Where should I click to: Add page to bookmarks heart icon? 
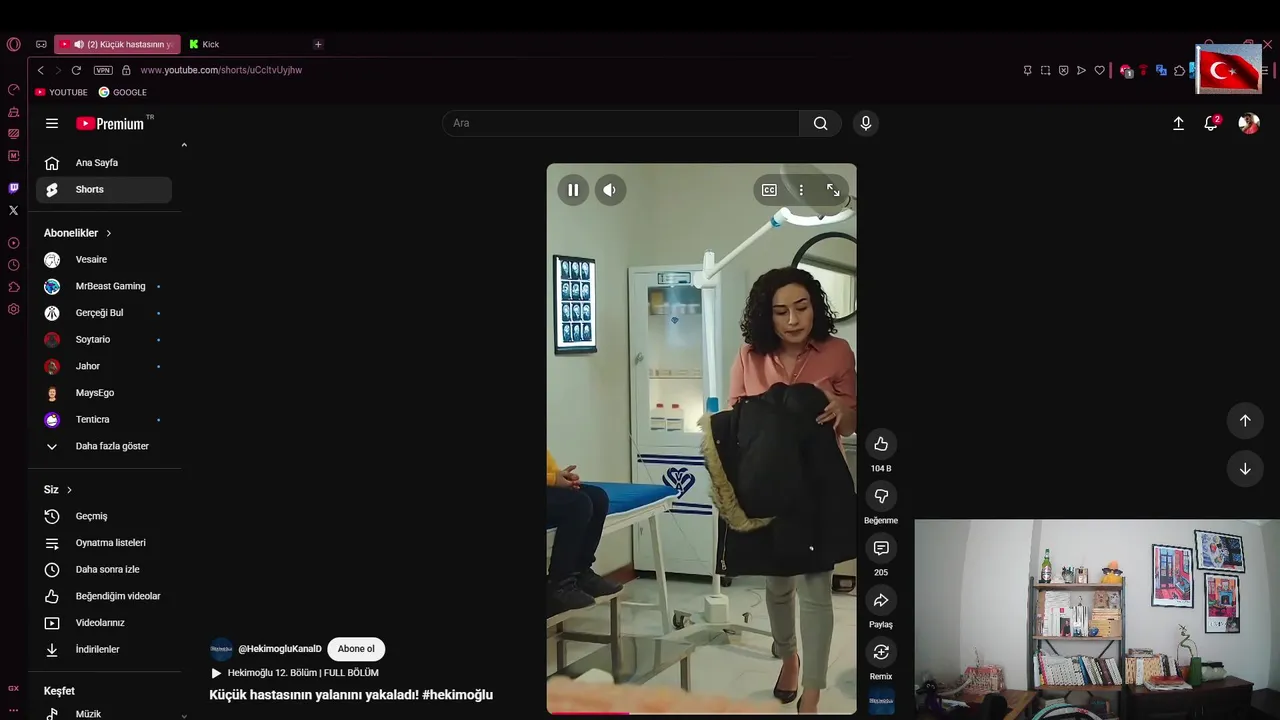click(1099, 70)
